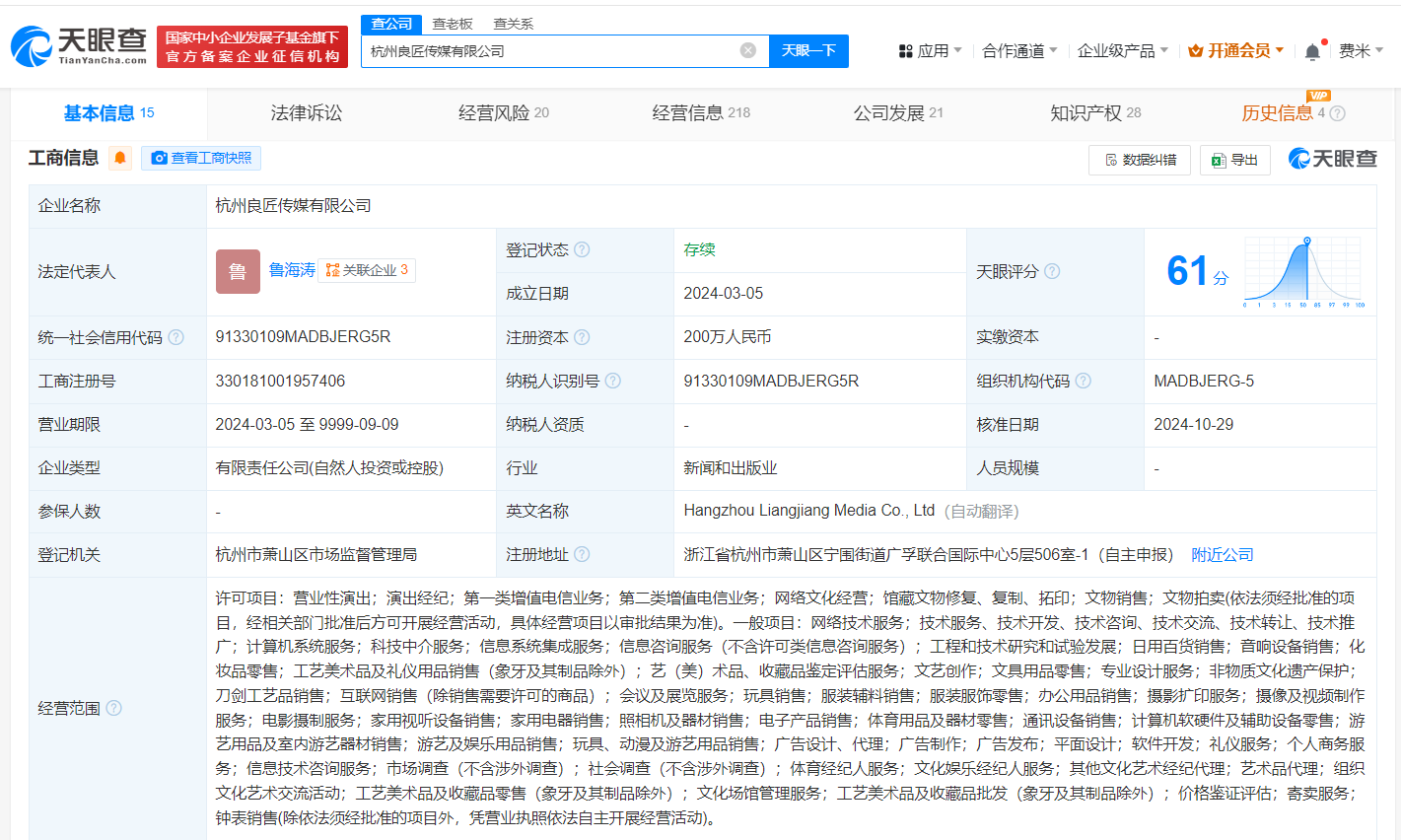
Task: Click the score distribution chart
Action: [1304, 272]
